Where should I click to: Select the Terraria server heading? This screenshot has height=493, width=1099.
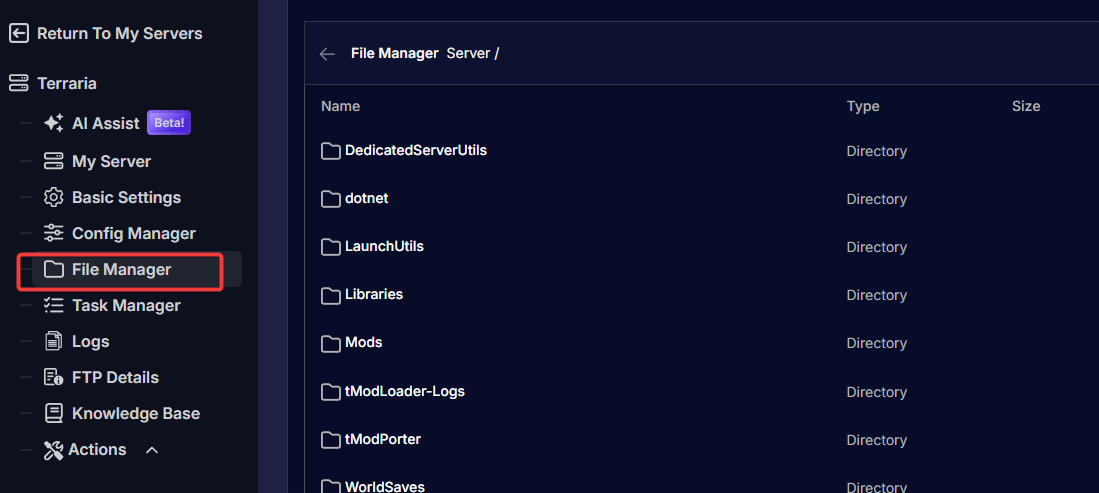[x=66, y=83]
